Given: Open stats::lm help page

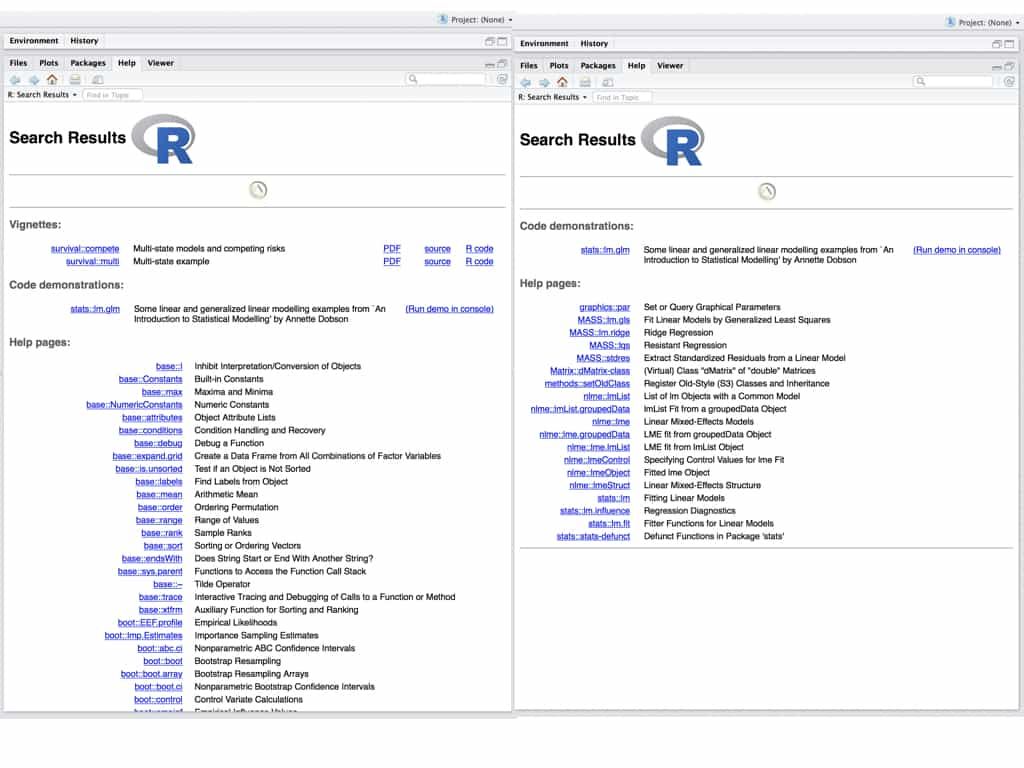Looking at the screenshot, I should (613, 498).
